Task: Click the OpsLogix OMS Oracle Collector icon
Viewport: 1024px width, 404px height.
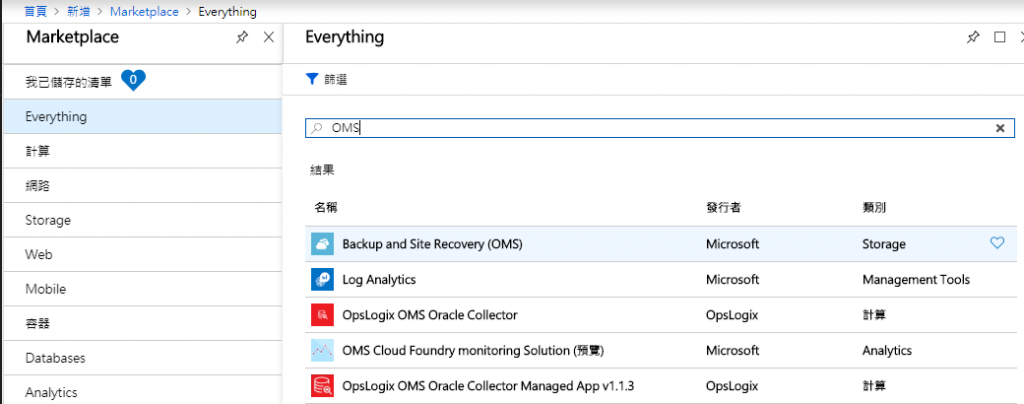Action: click(x=323, y=315)
